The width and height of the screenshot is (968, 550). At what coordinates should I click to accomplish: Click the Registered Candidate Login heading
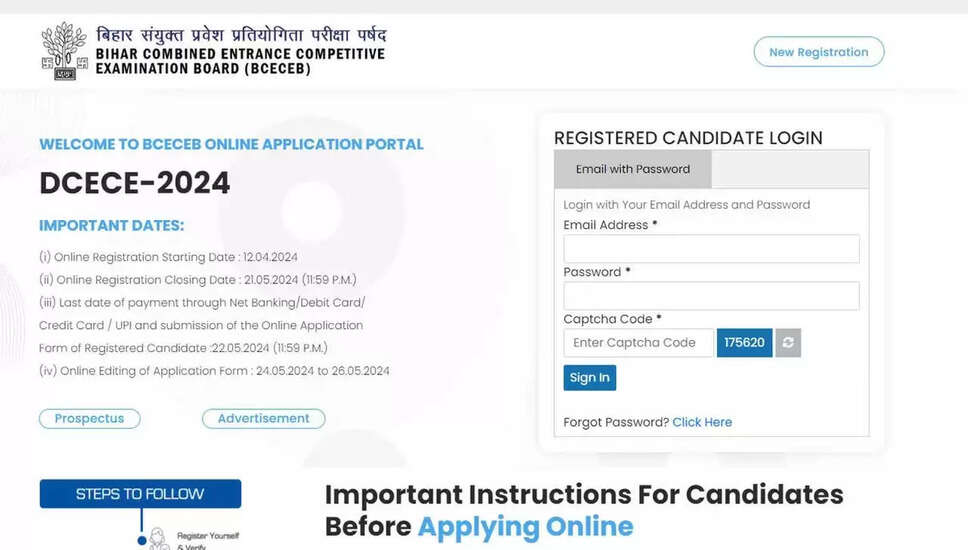pos(688,138)
